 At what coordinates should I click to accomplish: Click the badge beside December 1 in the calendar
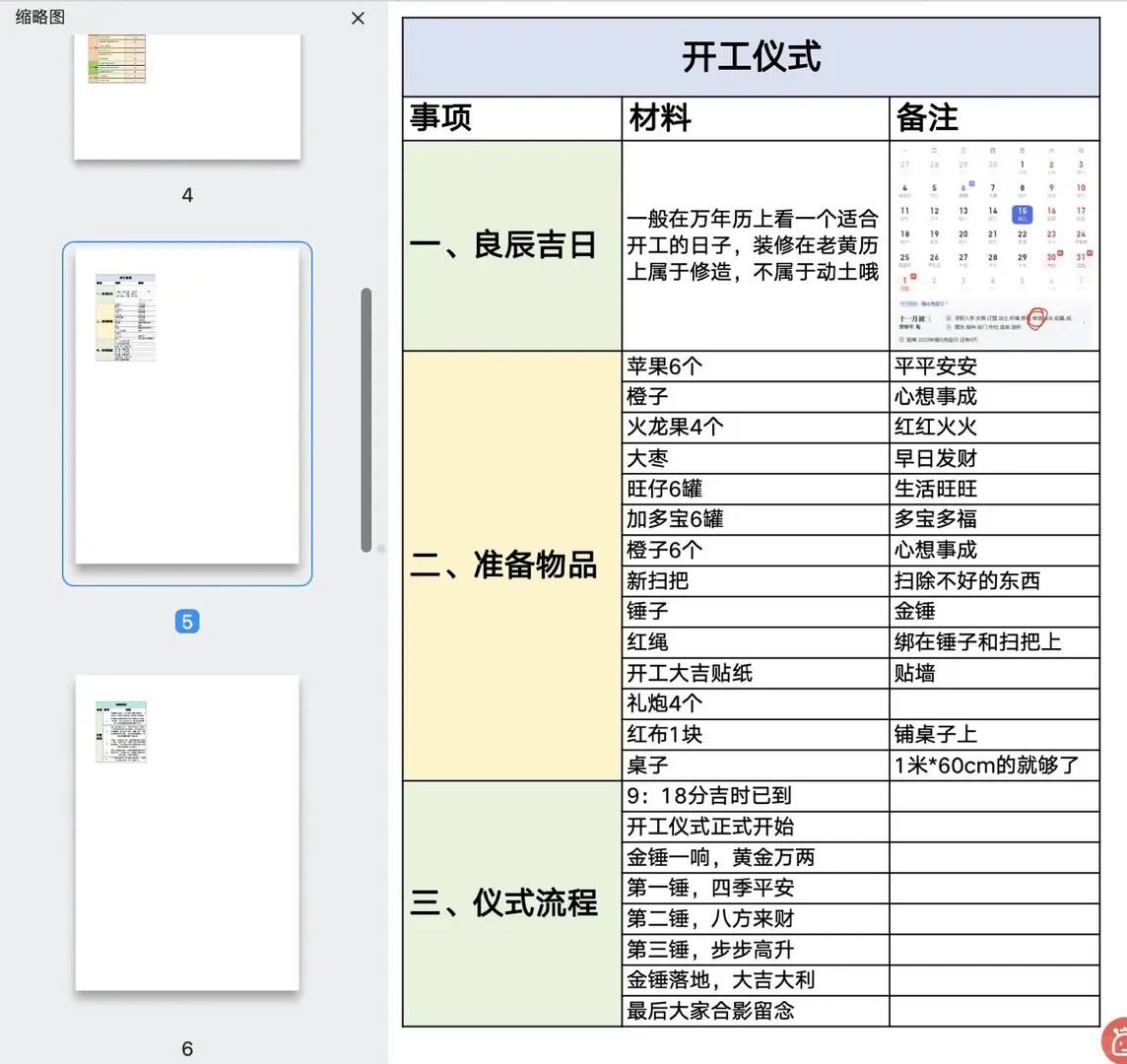[x=913, y=276]
